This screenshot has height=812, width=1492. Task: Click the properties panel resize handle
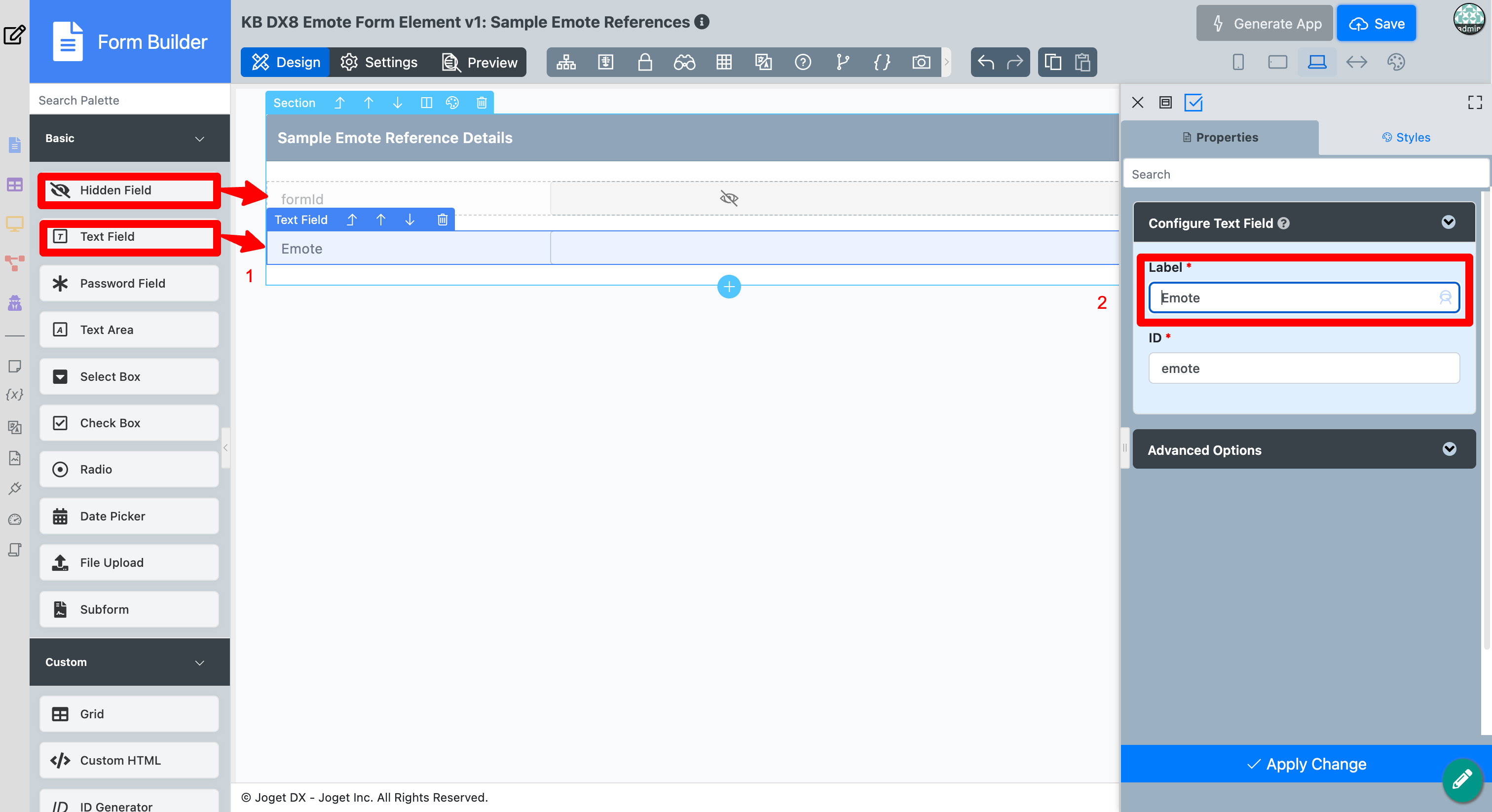1125,448
